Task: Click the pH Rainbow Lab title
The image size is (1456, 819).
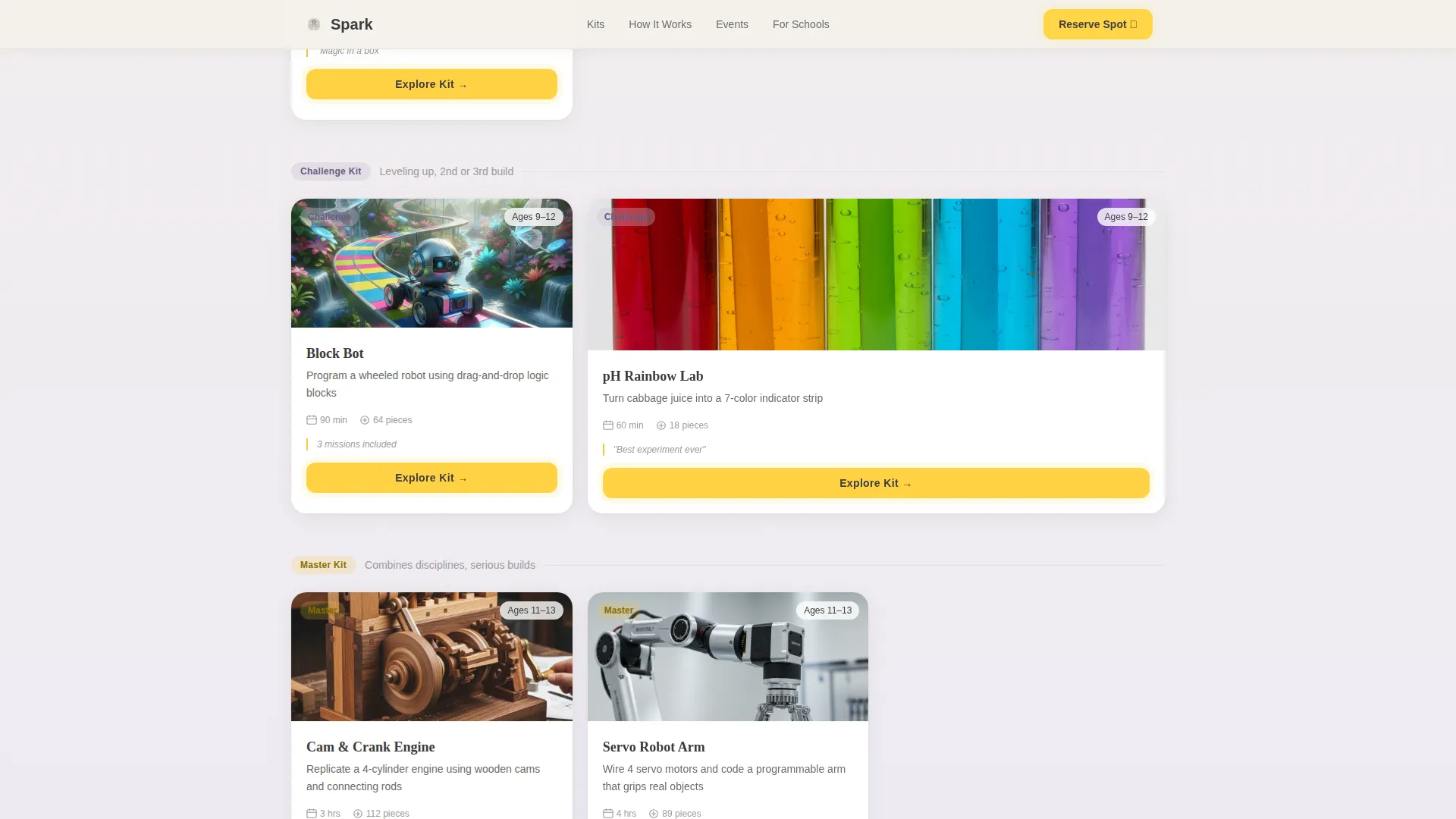Action: tap(653, 376)
